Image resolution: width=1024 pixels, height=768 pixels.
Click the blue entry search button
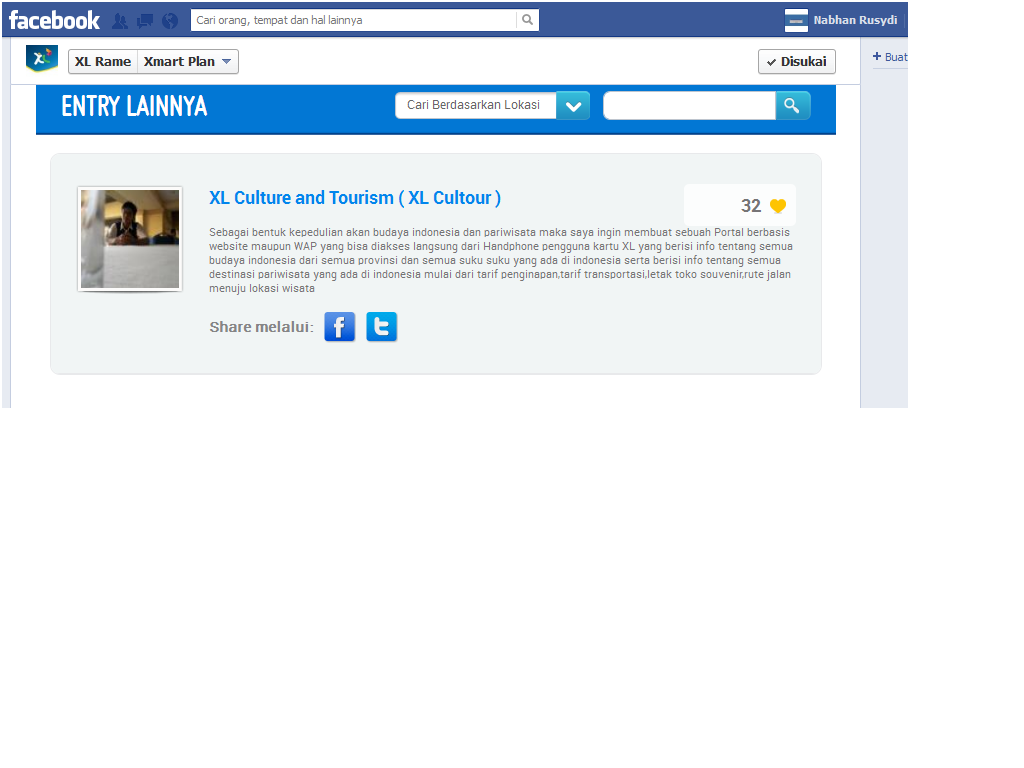pos(792,106)
